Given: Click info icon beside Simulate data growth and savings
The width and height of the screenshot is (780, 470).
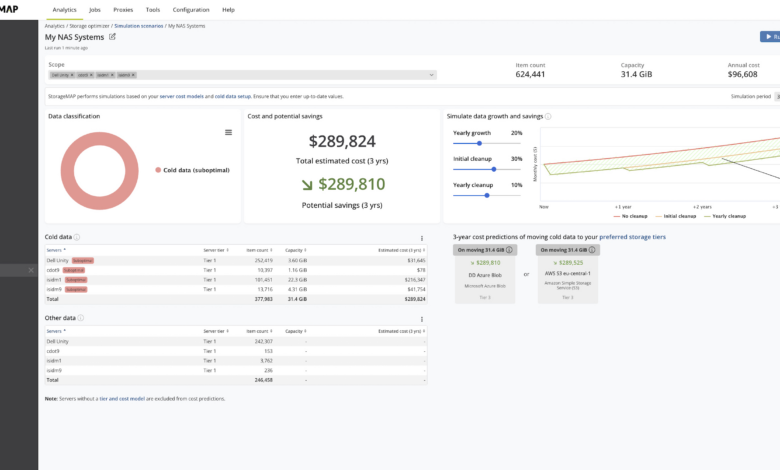Looking at the screenshot, I should pyautogui.click(x=548, y=116).
